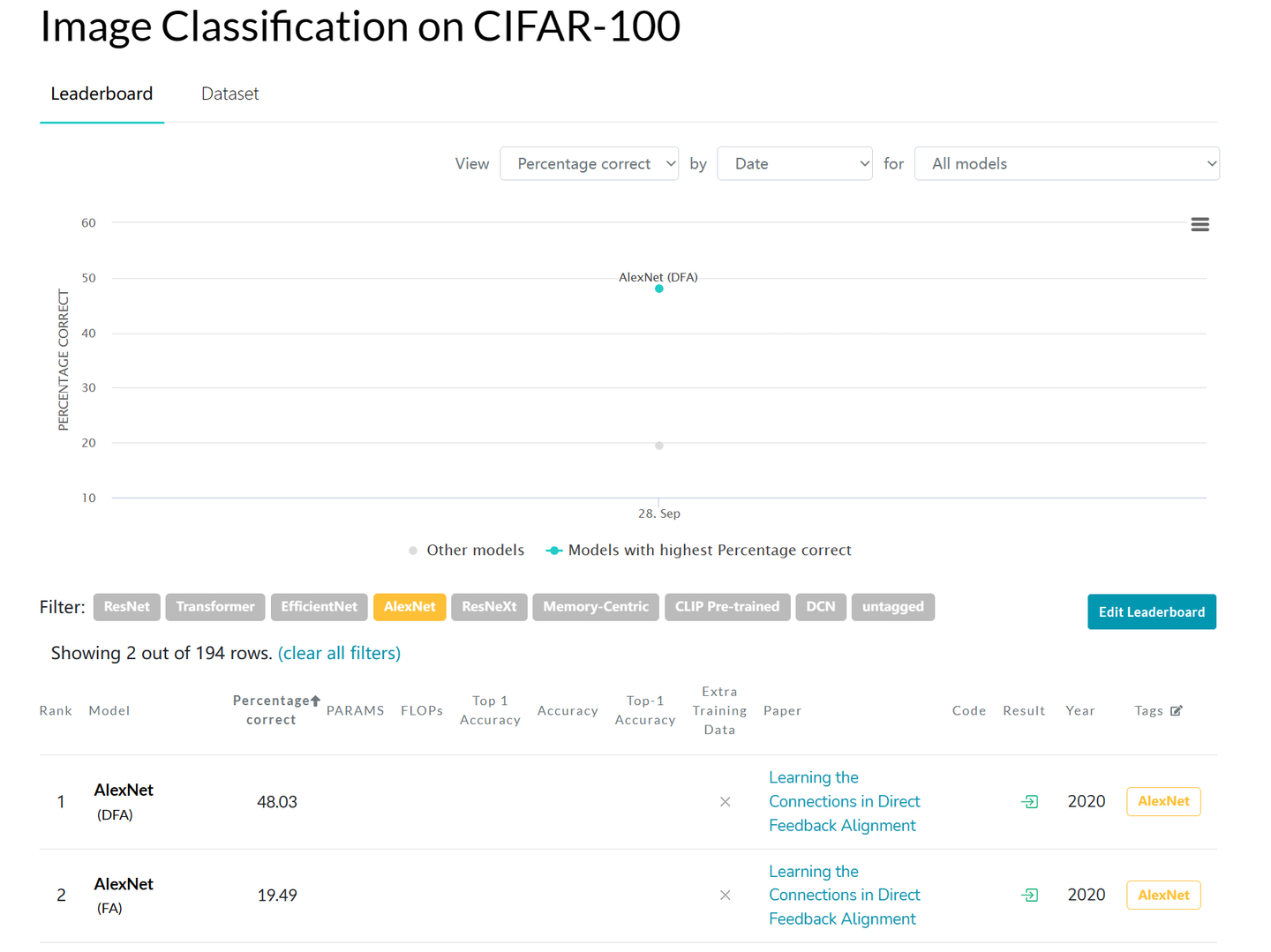Click the gray data point on chart
1271x952 pixels.
[x=659, y=446]
